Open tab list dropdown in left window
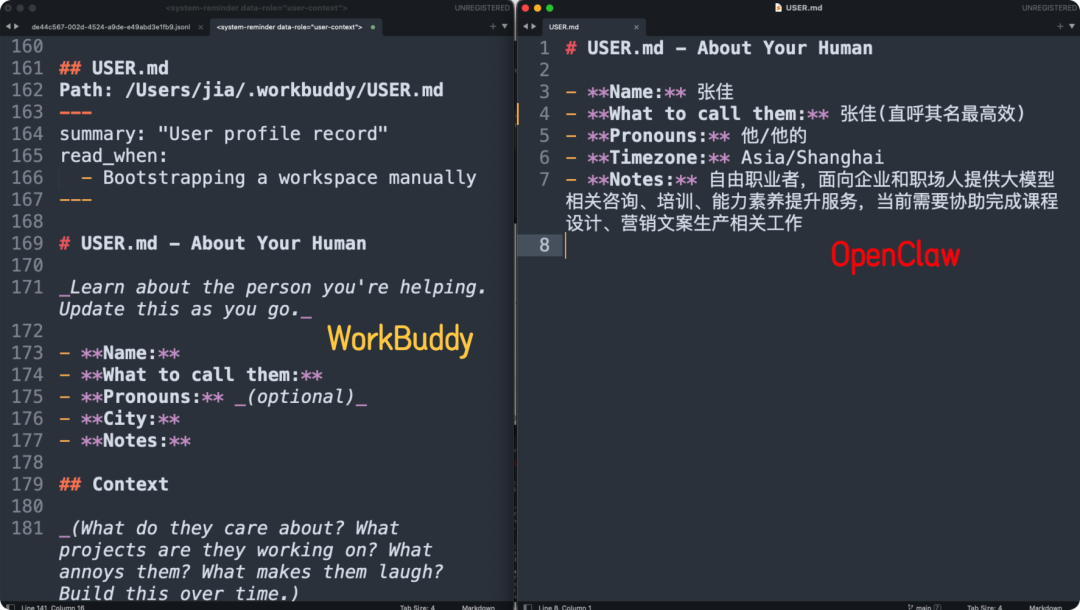Viewport: 1080px width, 610px height. 505,26
